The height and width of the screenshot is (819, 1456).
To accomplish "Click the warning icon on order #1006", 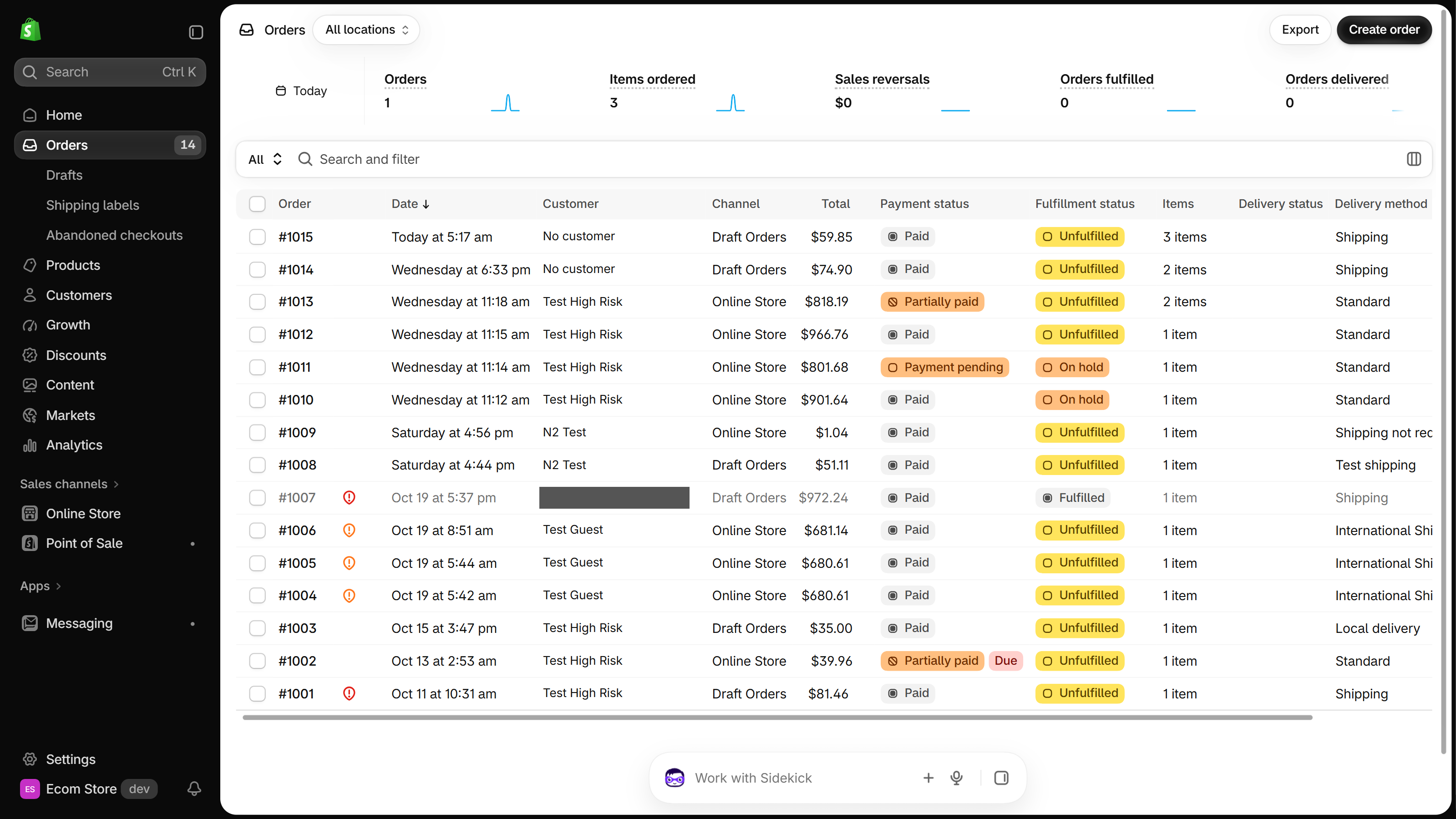I will click(349, 530).
